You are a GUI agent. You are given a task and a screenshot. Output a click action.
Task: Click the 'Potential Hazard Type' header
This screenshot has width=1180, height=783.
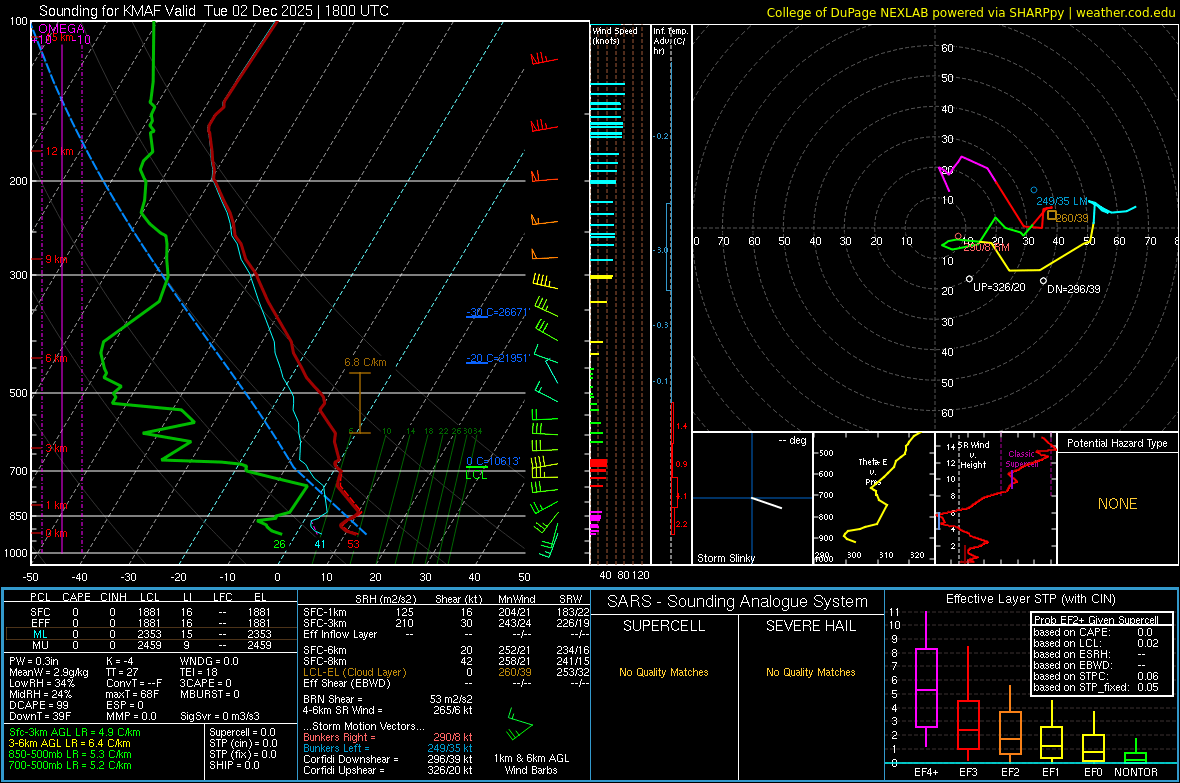[1117, 443]
